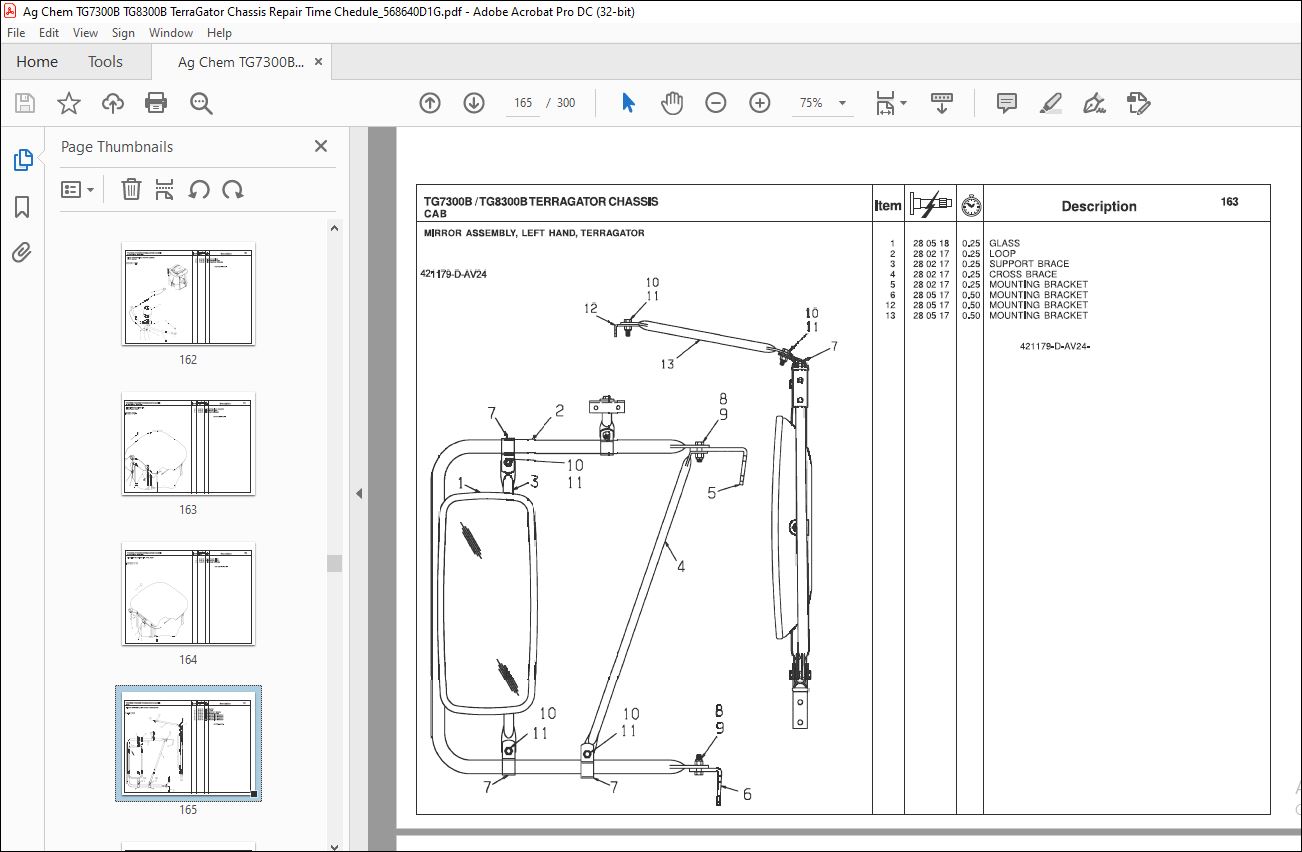Screen dimensions: 1302x852
Task: Switch to the Tools tab
Action: [x=105, y=62]
